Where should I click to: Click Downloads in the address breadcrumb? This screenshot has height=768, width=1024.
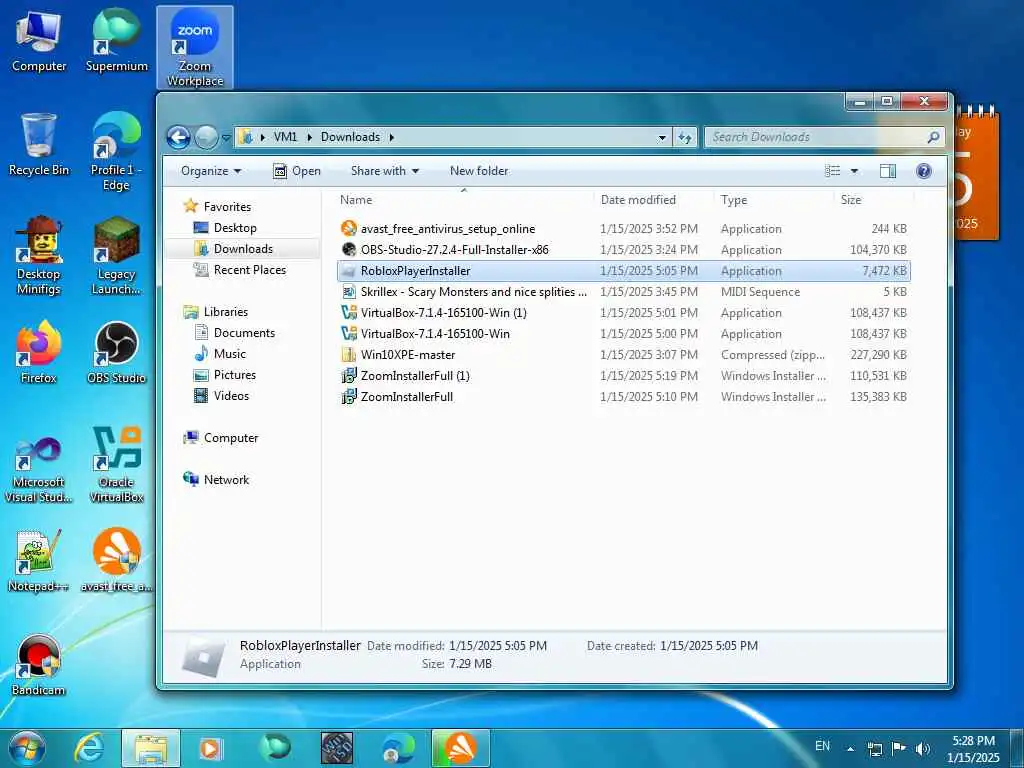[350, 137]
